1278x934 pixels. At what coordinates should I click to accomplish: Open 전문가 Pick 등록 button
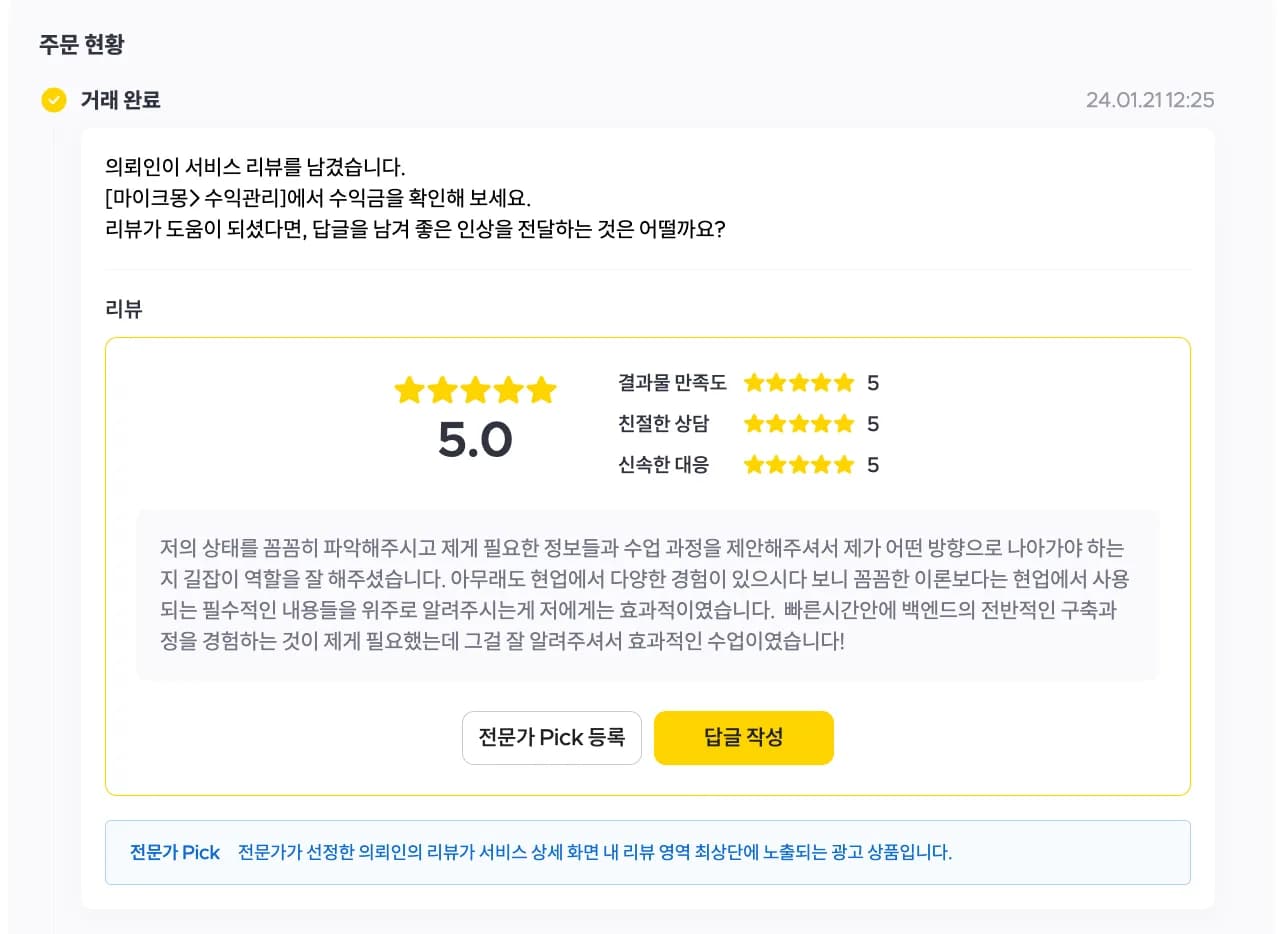coord(552,738)
